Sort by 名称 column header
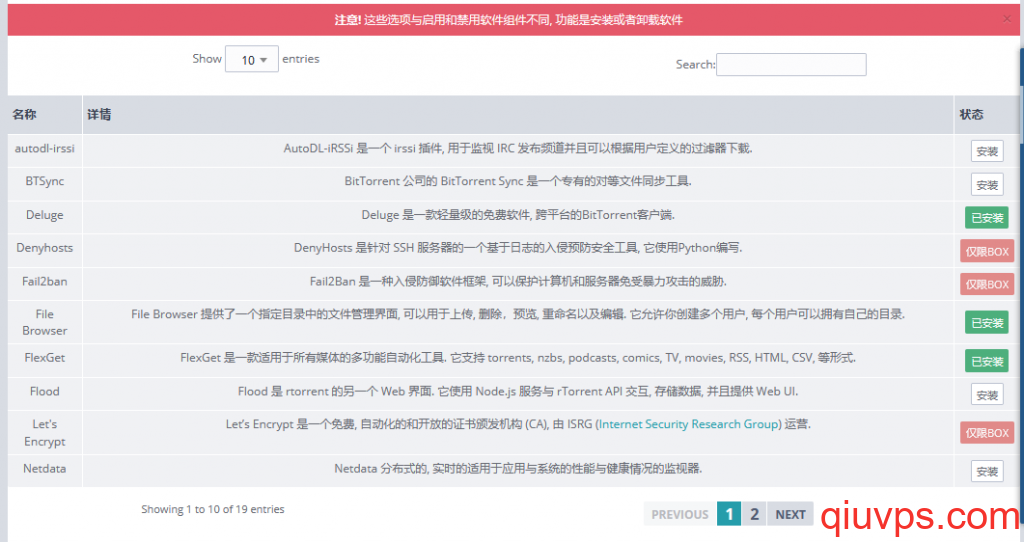This screenshot has height=542, width=1024. coord(44,114)
